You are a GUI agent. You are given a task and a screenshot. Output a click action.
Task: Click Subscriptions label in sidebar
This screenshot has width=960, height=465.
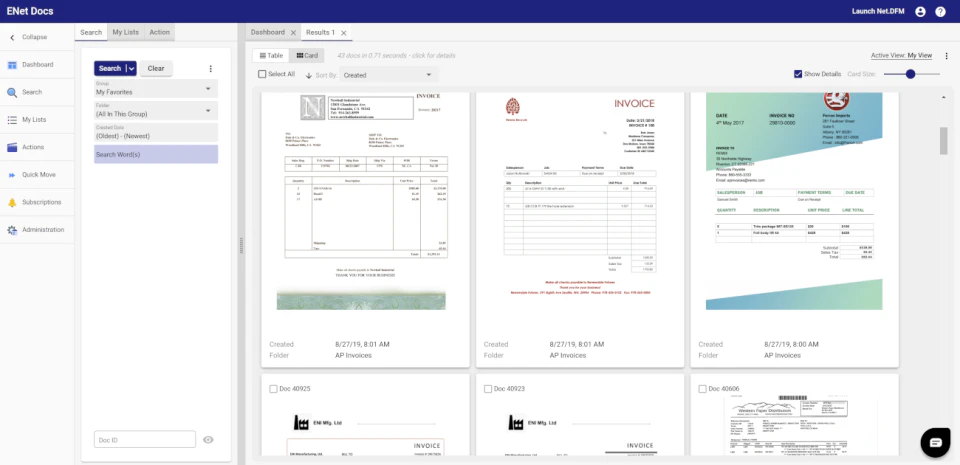pos(42,203)
